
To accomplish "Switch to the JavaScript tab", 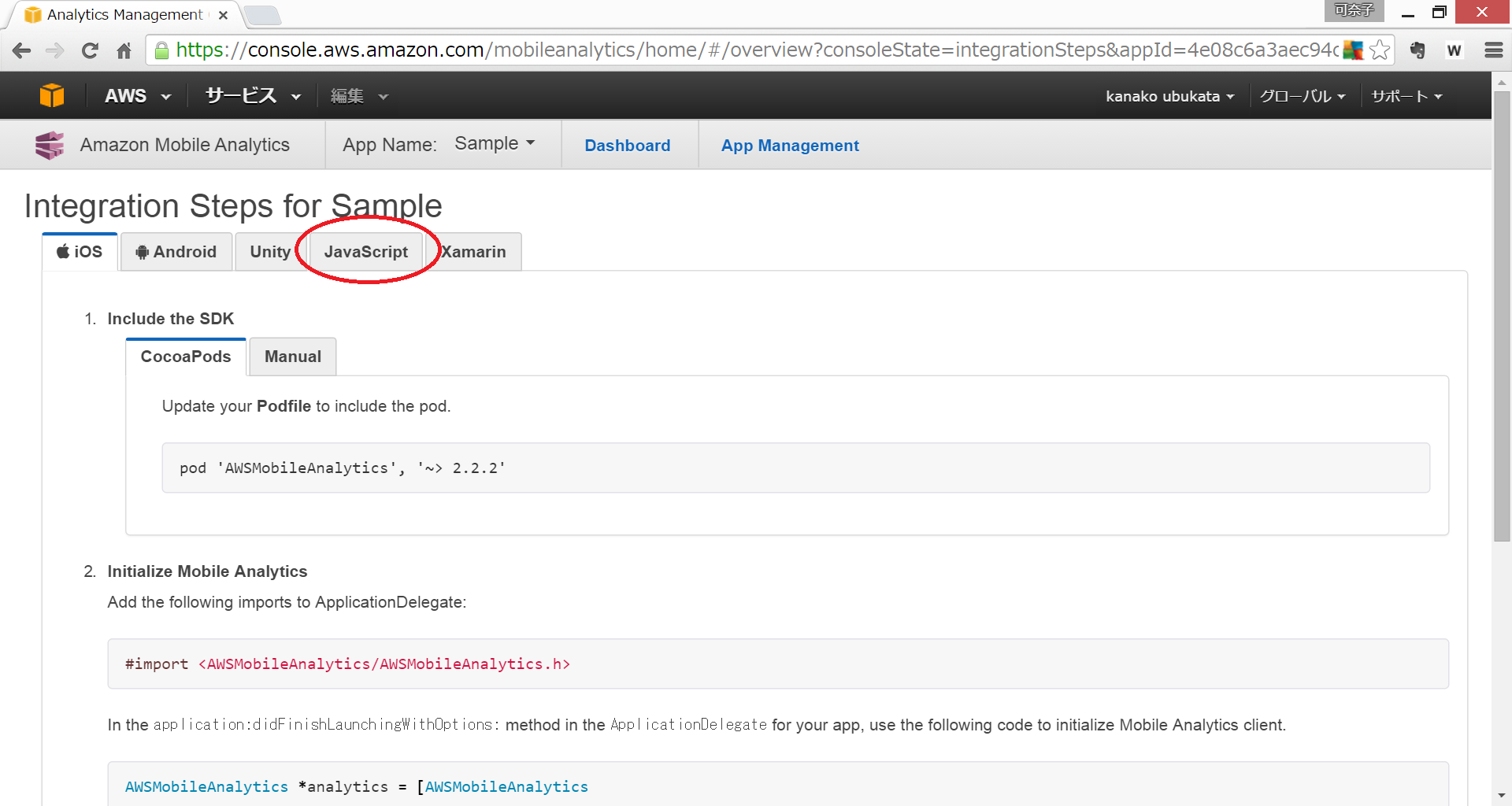I will pyautogui.click(x=365, y=252).
